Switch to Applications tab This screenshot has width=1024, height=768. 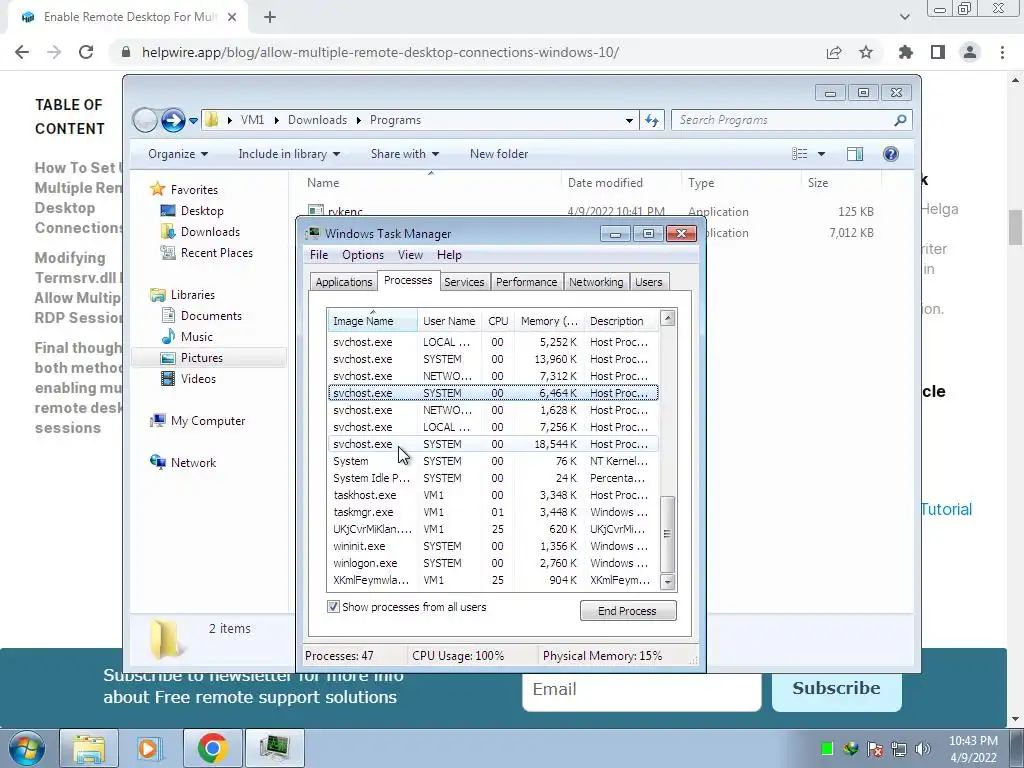pyautogui.click(x=344, y=282)
